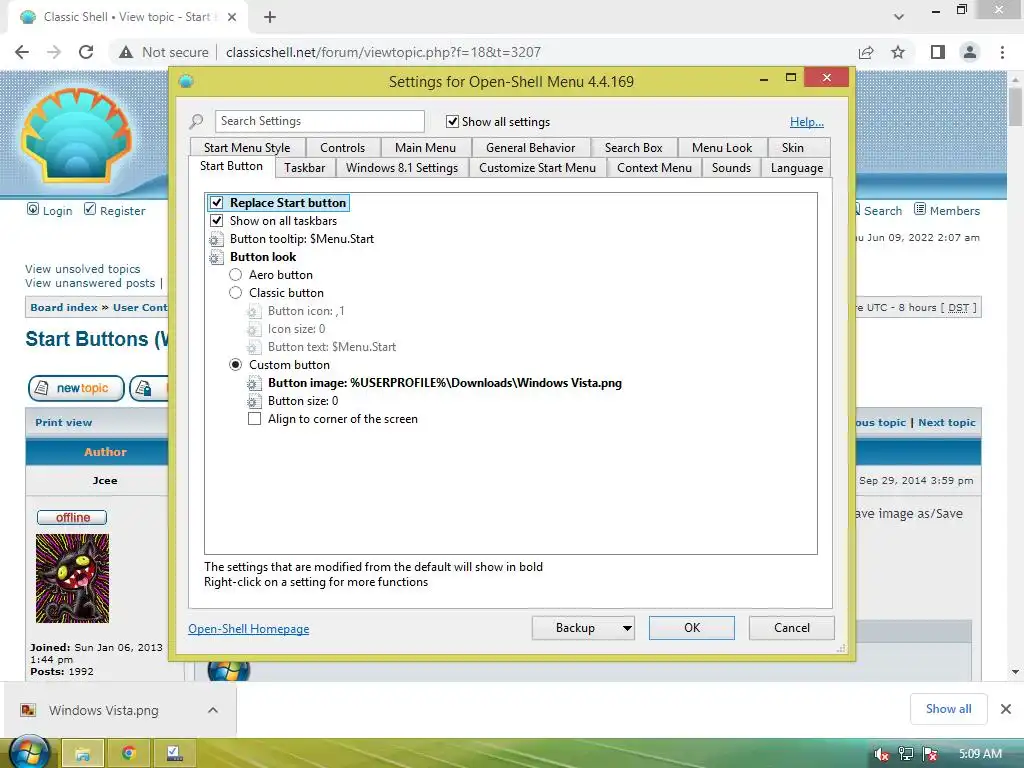This screenshot has height=768, width=1024.
Task: Switch to Sounds tab
Action: pos(731,168)
